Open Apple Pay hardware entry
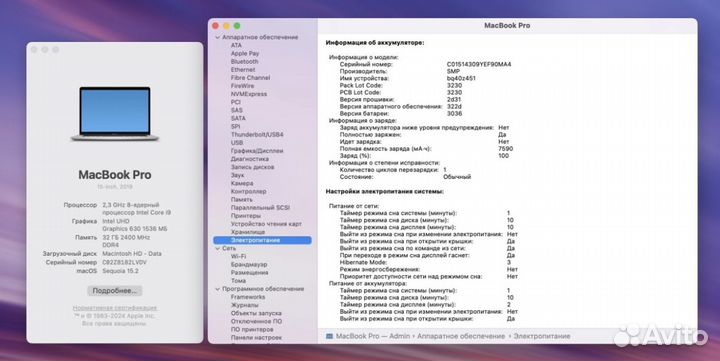Viewport: 720px width, 361px height. pos(245,53)
